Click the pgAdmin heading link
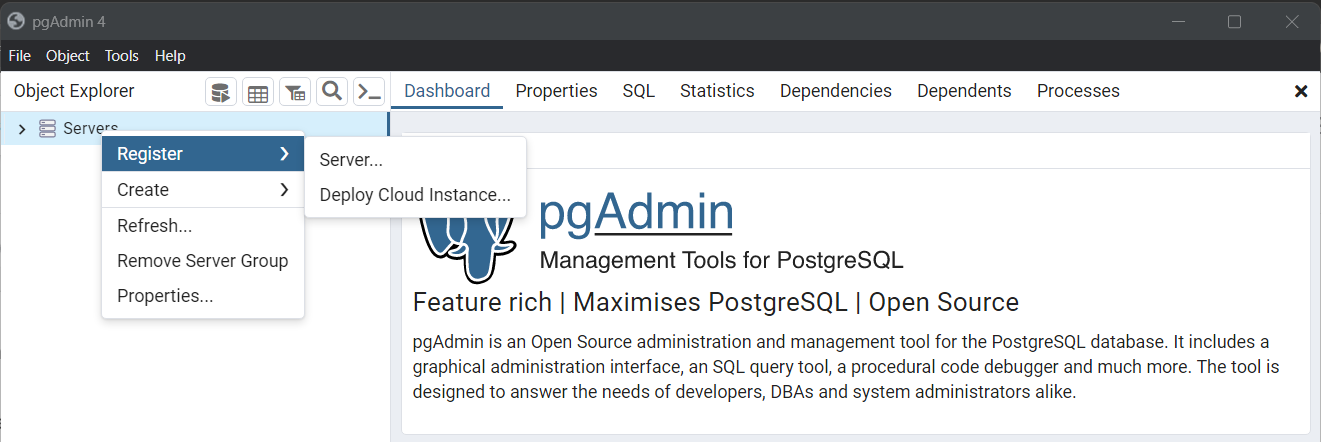1321x442 pixels. [x=636, y=211]
